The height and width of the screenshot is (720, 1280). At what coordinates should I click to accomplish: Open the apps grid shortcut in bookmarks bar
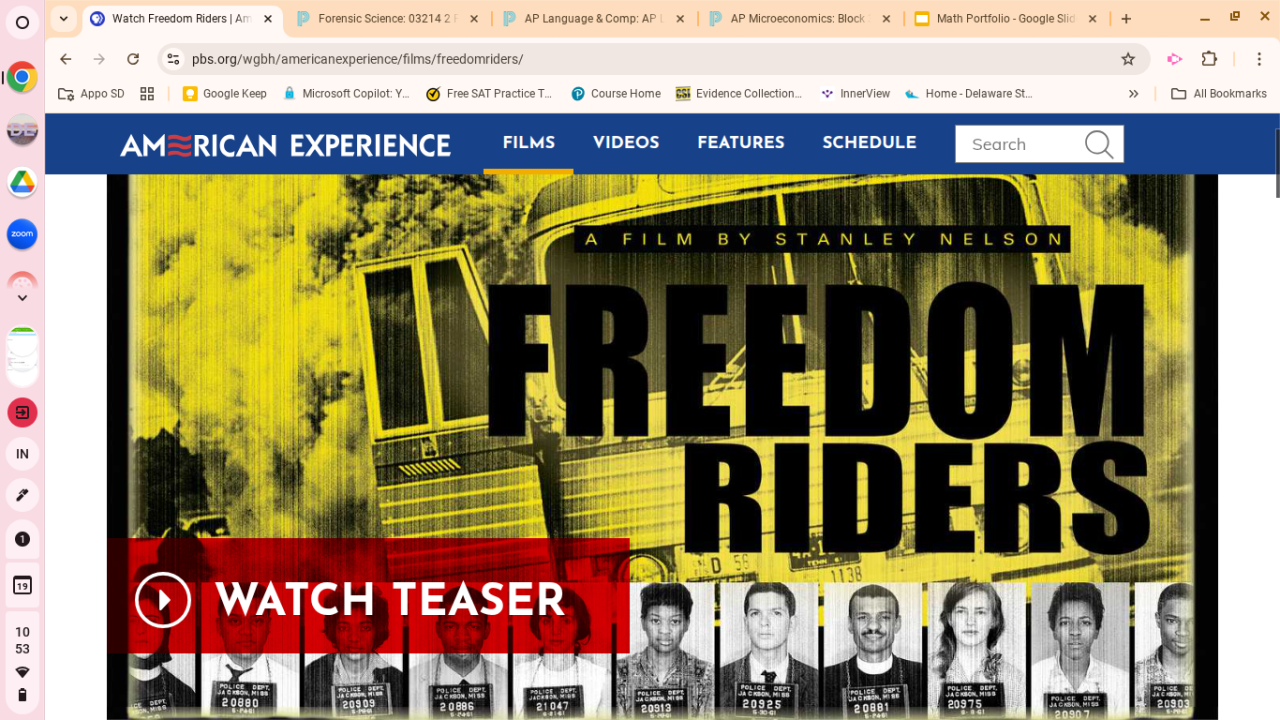(x=147, y=94)
